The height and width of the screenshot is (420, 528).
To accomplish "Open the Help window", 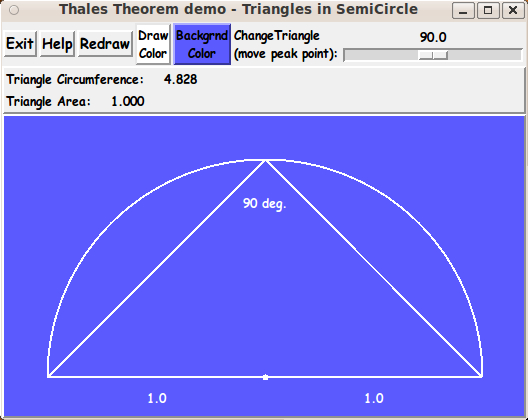I will [57, 44].
